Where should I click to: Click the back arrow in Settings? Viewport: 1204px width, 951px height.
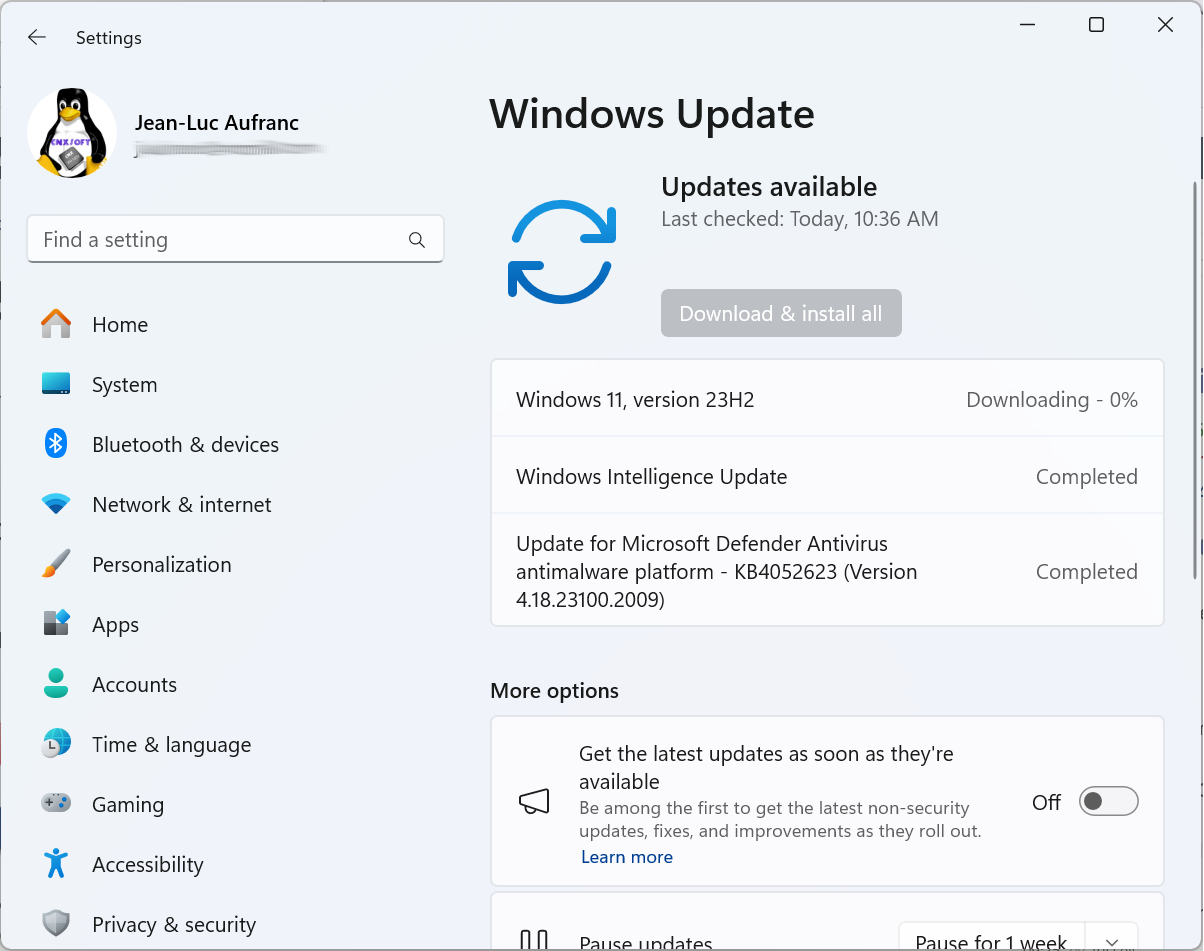pyautogui.click(x=37, y=37)
